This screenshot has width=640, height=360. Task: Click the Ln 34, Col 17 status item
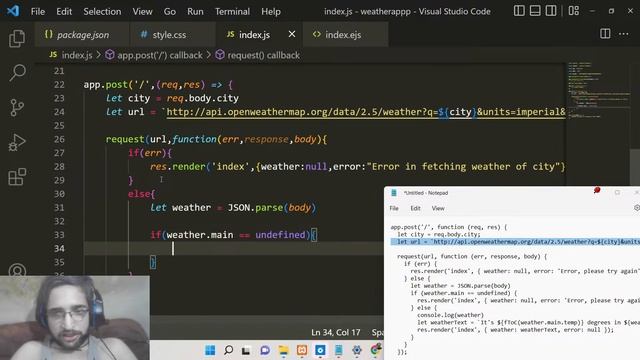click(336, 333)
